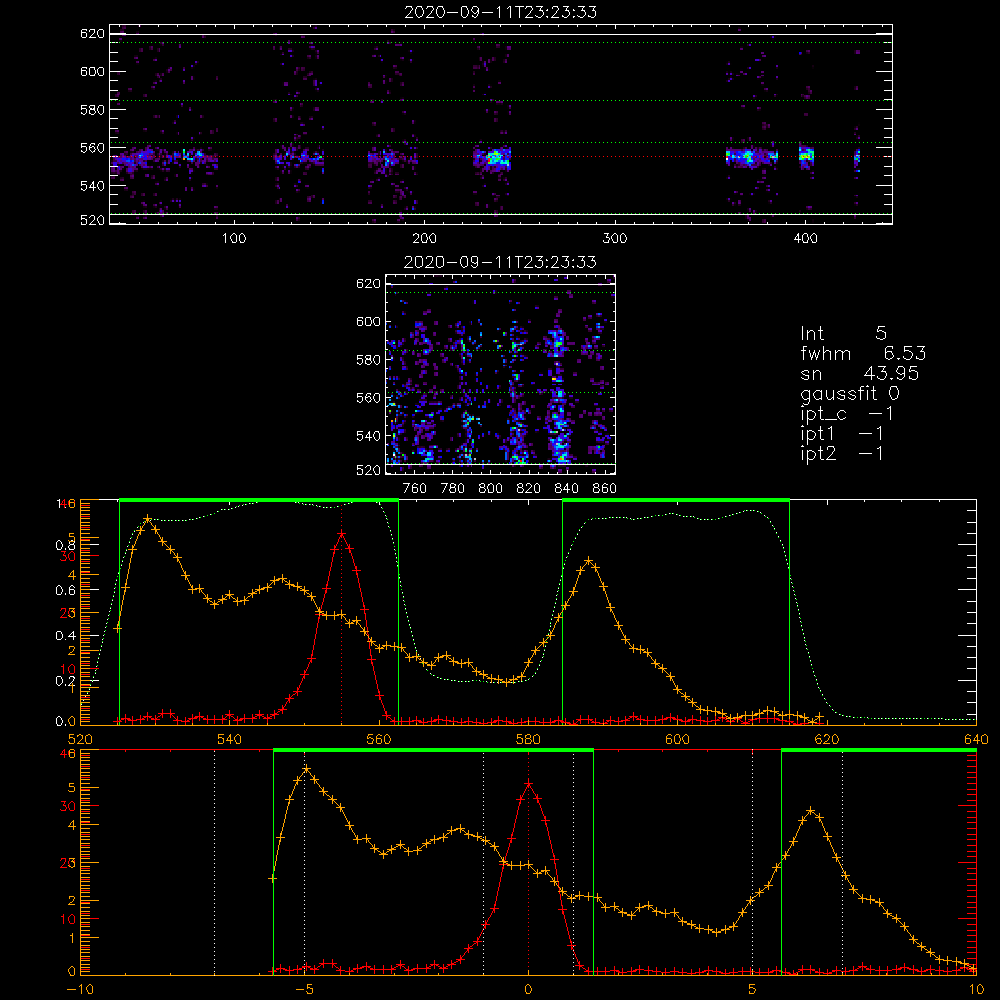Click x-axis label 5 on bottom plot
Viewport: 1000px width, 1000px height.
752,990
